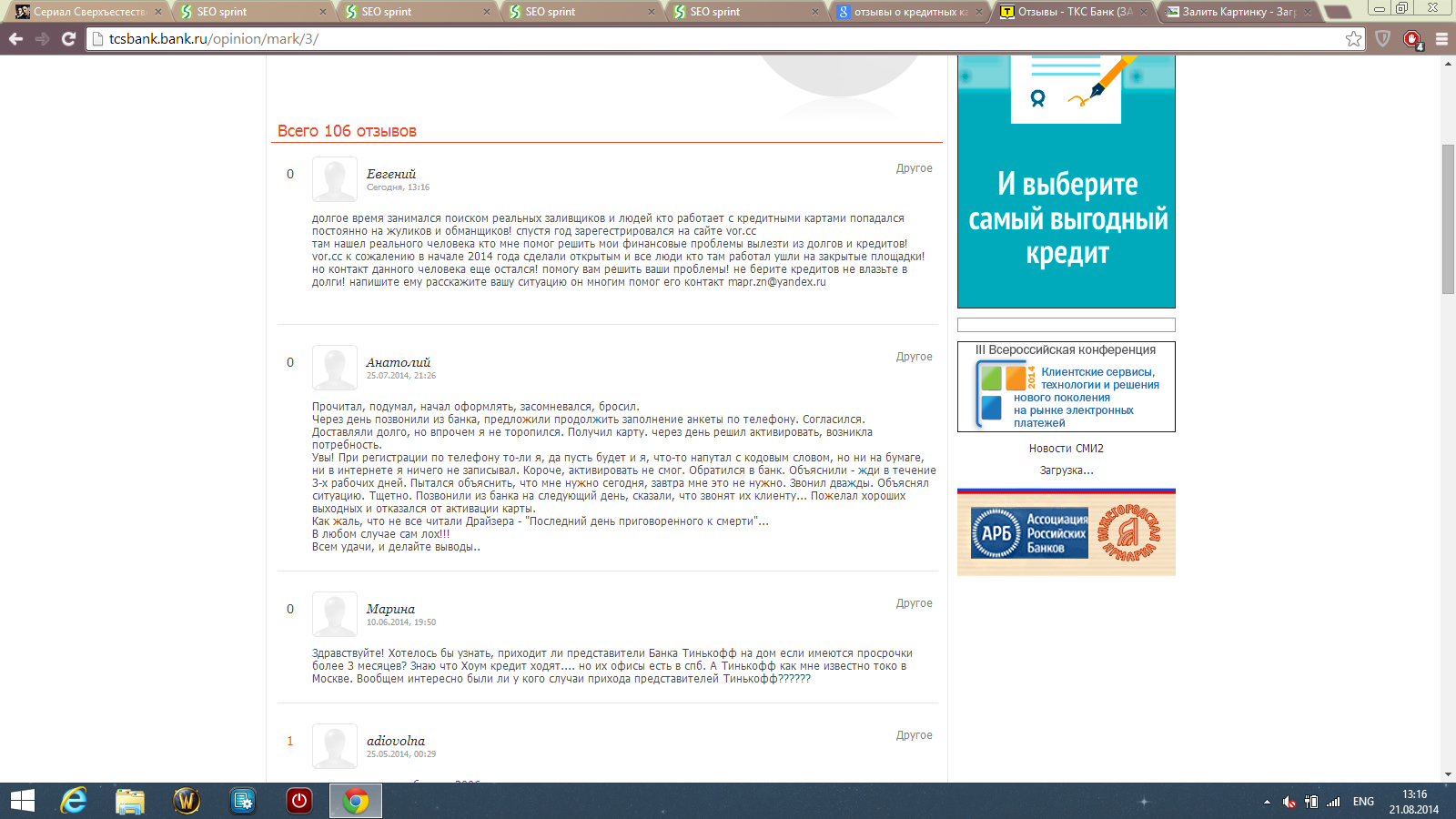The height and width of the screenshot is (819, 1456).
Task: Click the Chrome icon in the taskbar
Action: click(x=356, y=801)
